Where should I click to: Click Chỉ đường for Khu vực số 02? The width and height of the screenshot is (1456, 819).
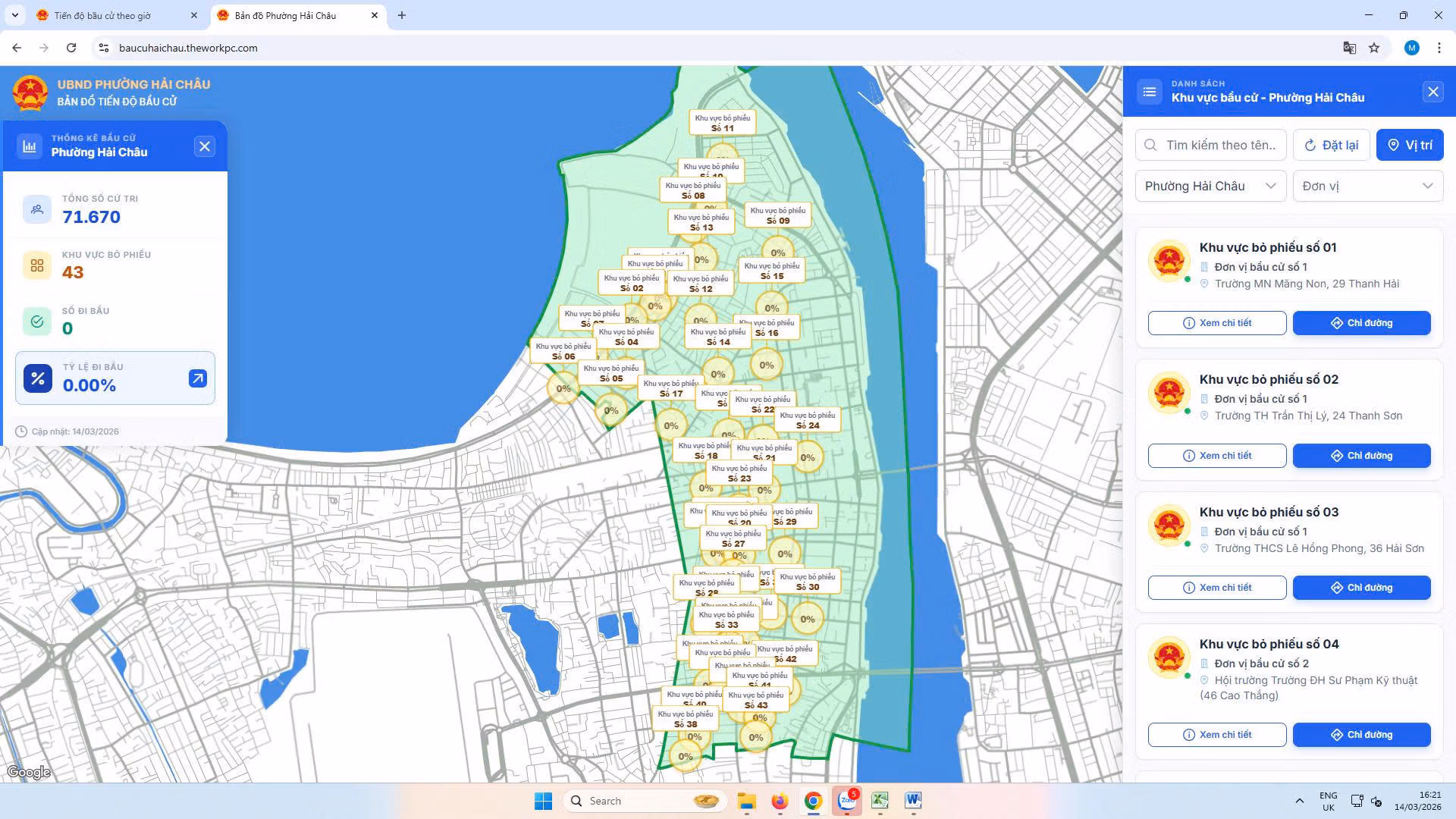click(x=1361, y=456)
